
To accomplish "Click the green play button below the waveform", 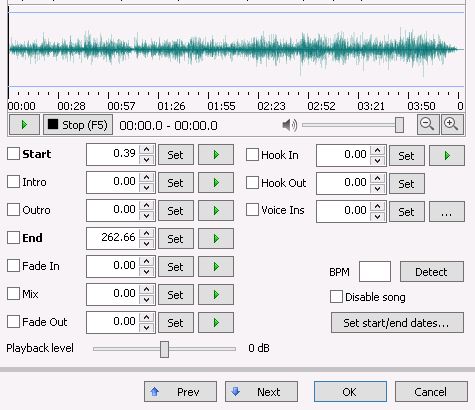I will coord(24,125).
